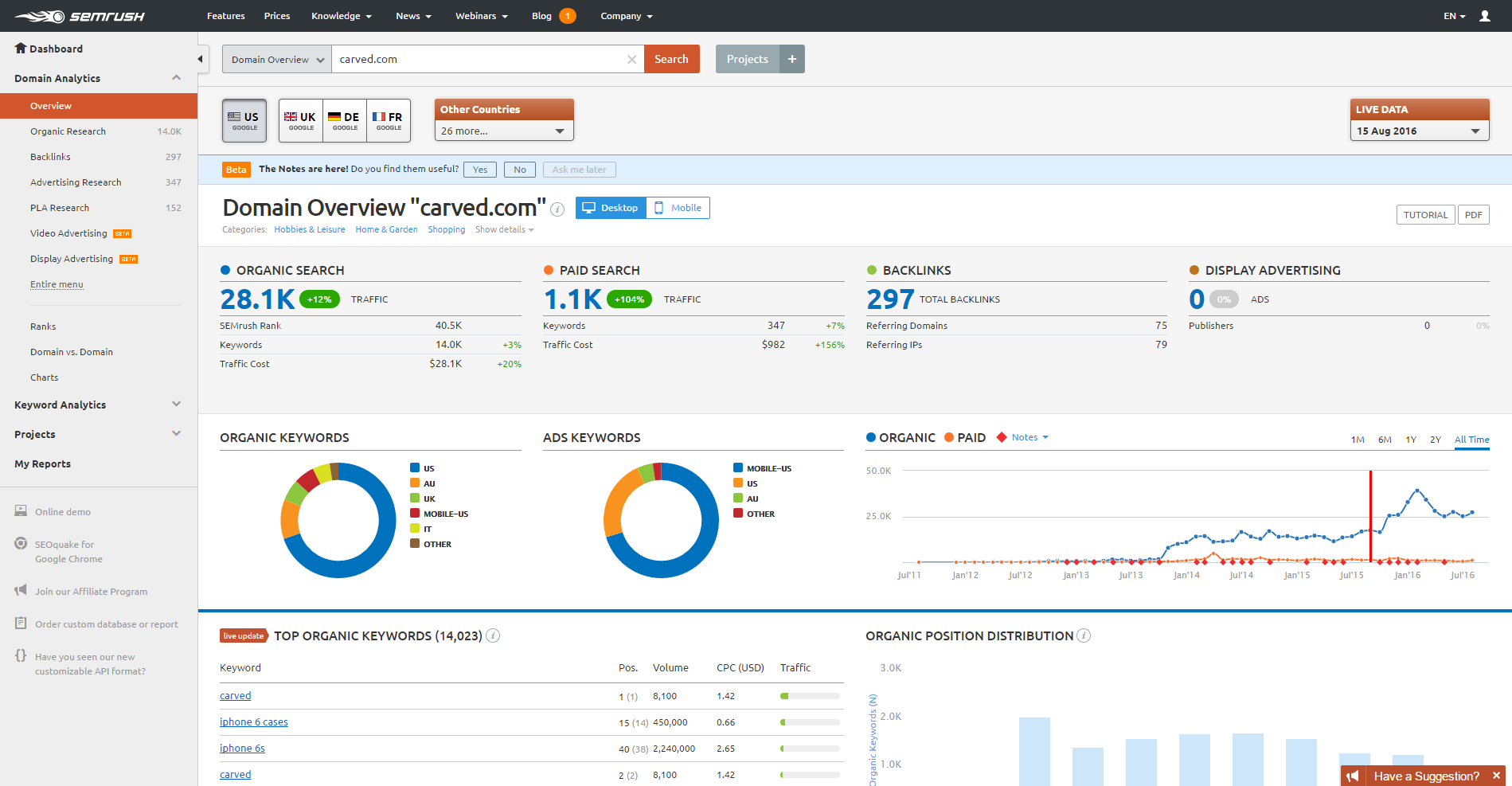1512x786 pixels.
Task: Open the iphone 6 cases keyword report
Action: tap(253, 721)
